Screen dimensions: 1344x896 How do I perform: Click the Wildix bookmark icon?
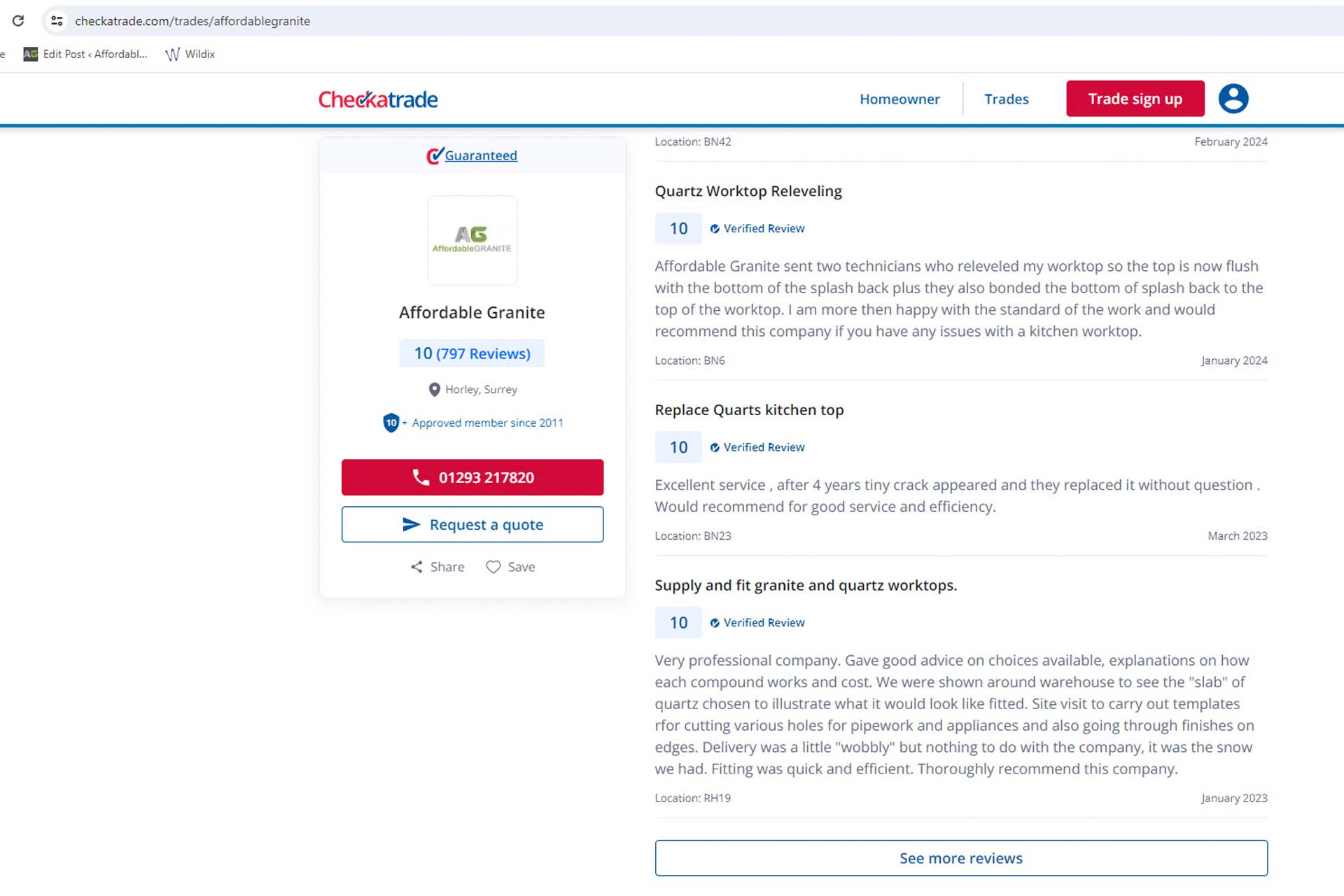(172, 54)
